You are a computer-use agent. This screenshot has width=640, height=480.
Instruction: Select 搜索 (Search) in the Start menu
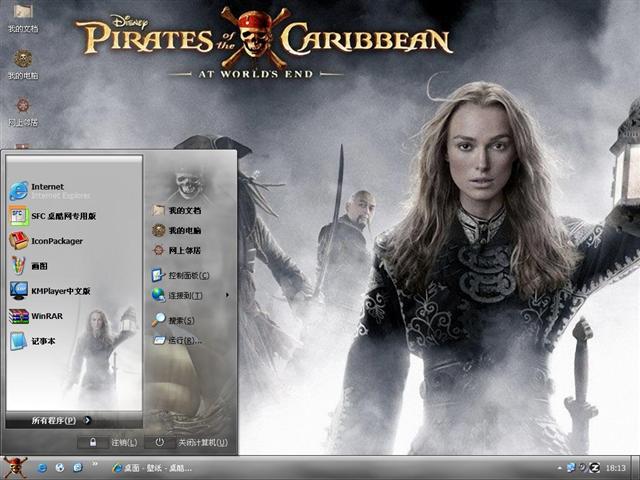click(x=181, y=320)
